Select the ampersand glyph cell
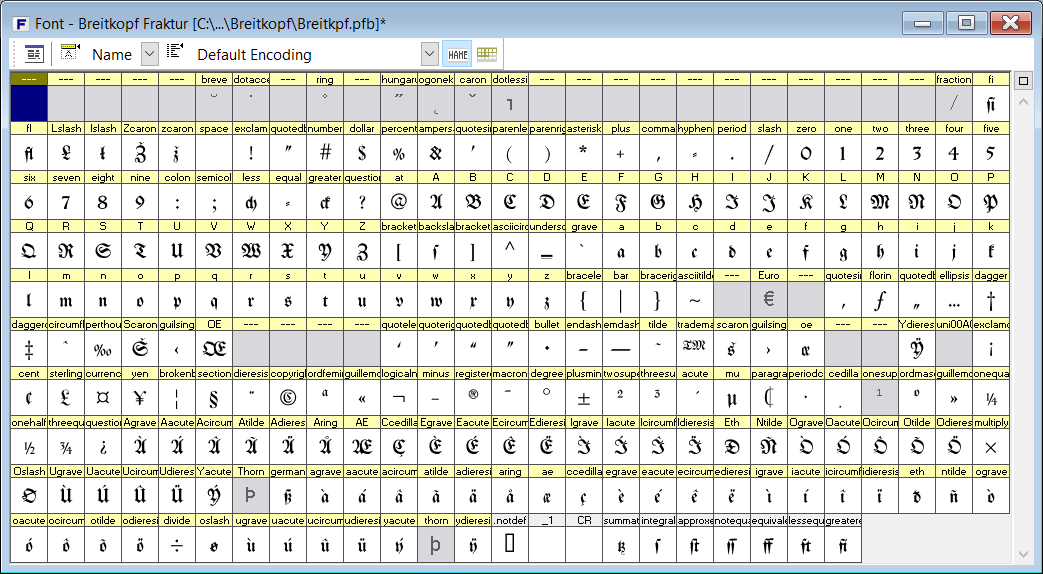The image size is (1043, 574). point(435,153)
